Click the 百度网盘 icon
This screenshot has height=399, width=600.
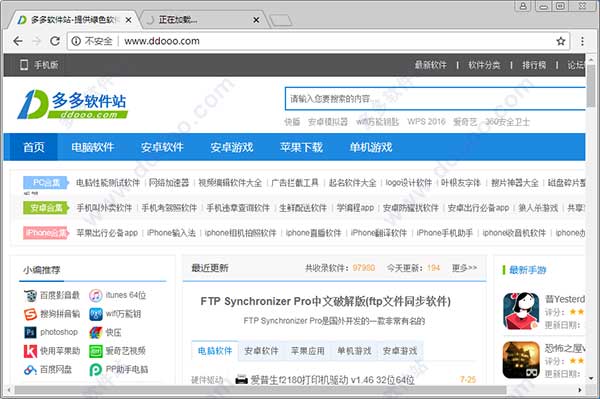(30, 370)
